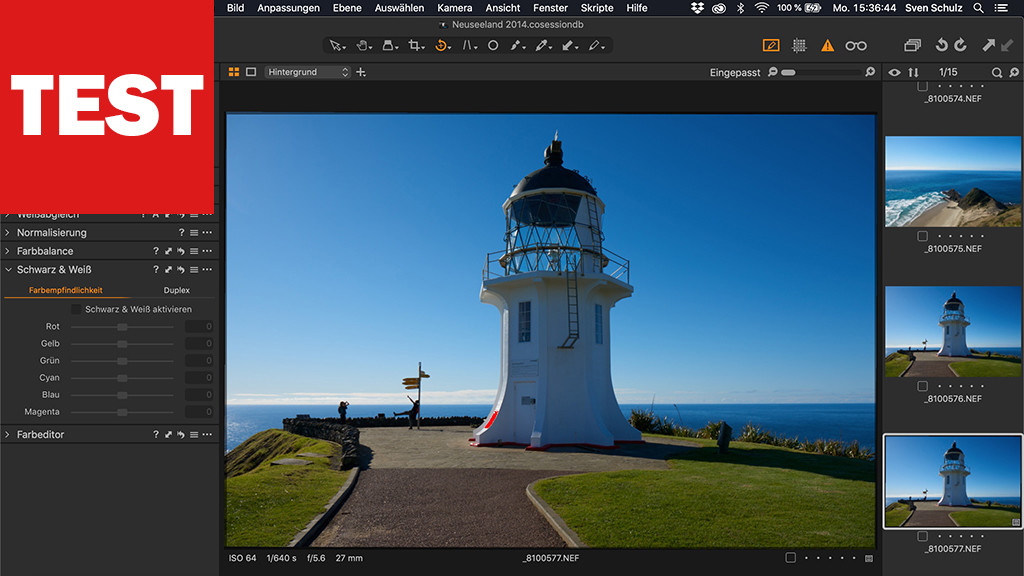This screenshot has width=1024, height=576.
Task: Open the browser search magnifier
Action: coord(997,72)
